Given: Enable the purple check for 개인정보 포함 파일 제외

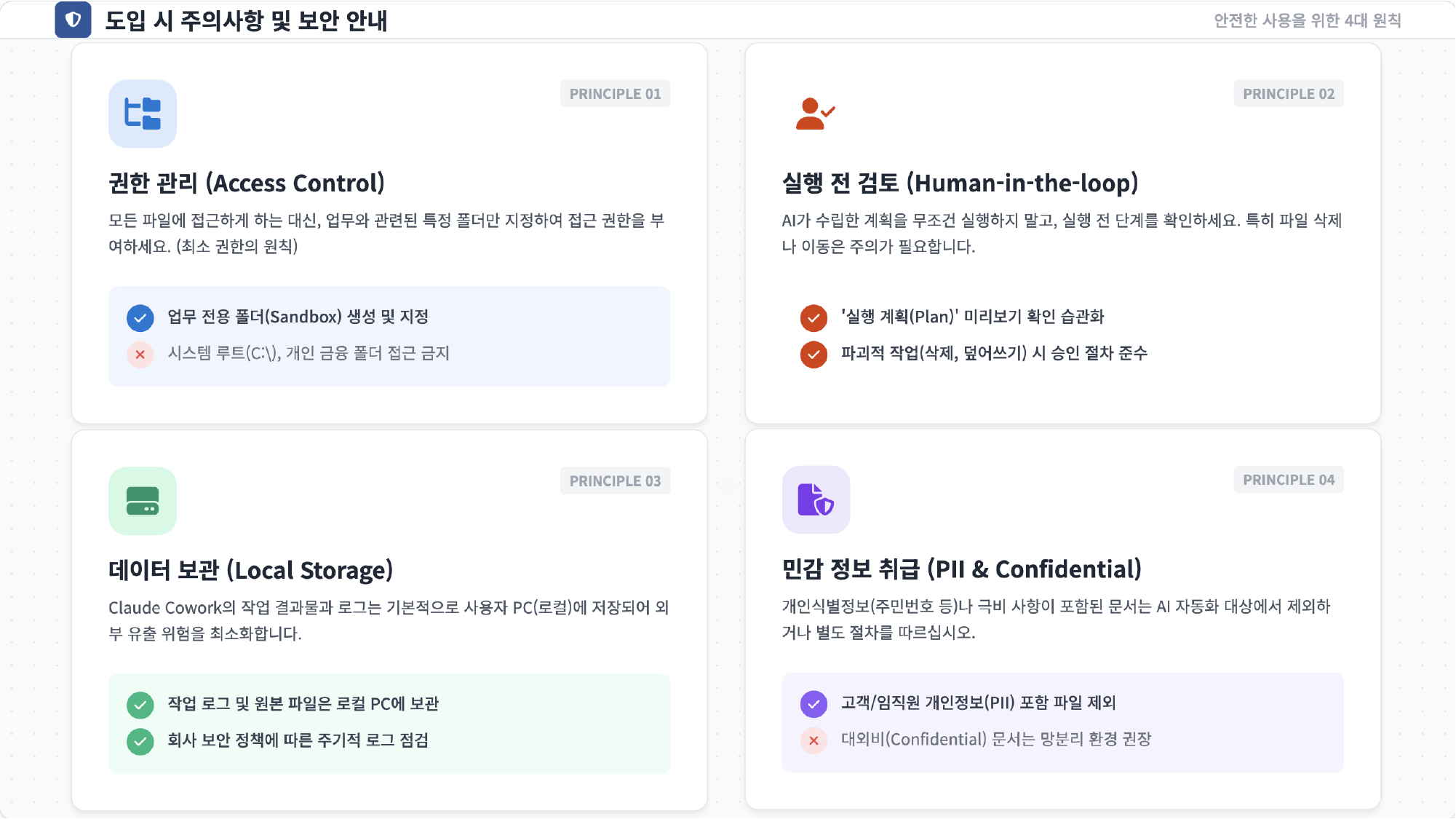Looking at the screenshot, I should point(813,703).
